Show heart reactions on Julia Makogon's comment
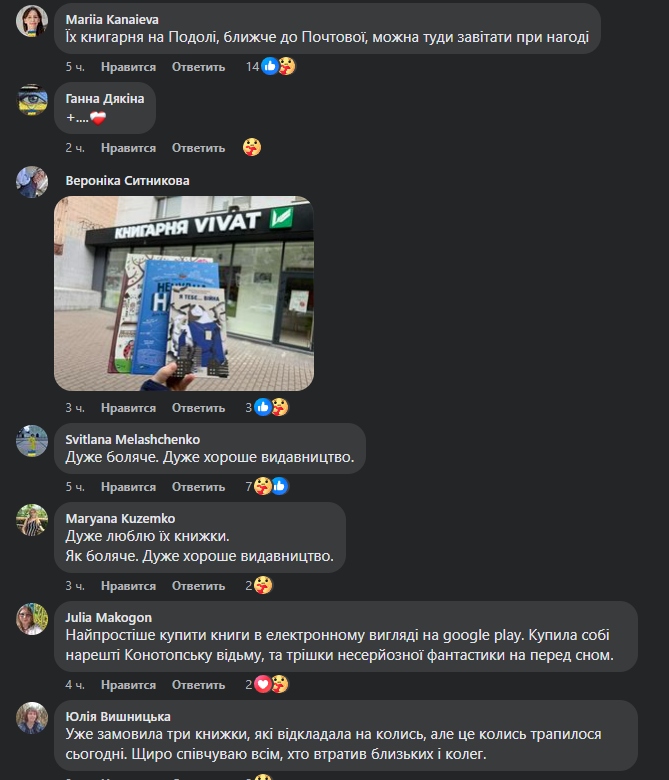Screen dimensions: 669x780 pyautogui.click(x=263, y=684)
